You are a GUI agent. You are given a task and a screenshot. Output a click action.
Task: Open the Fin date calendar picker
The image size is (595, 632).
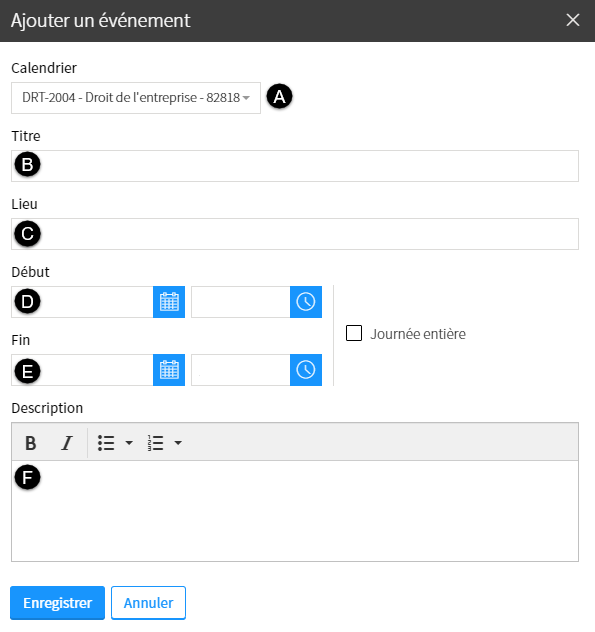169,370
